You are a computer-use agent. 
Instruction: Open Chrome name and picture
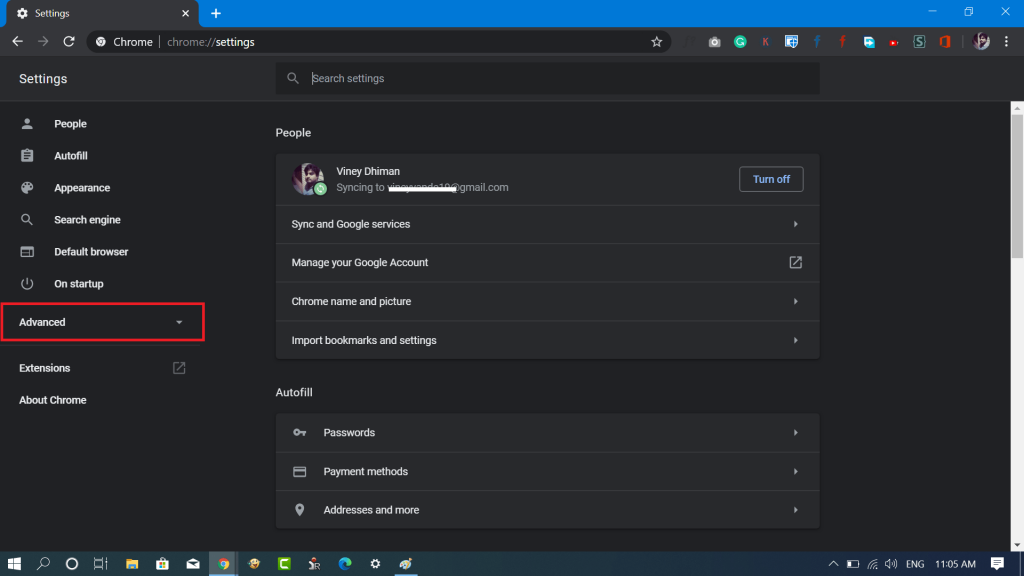[547, 301]
